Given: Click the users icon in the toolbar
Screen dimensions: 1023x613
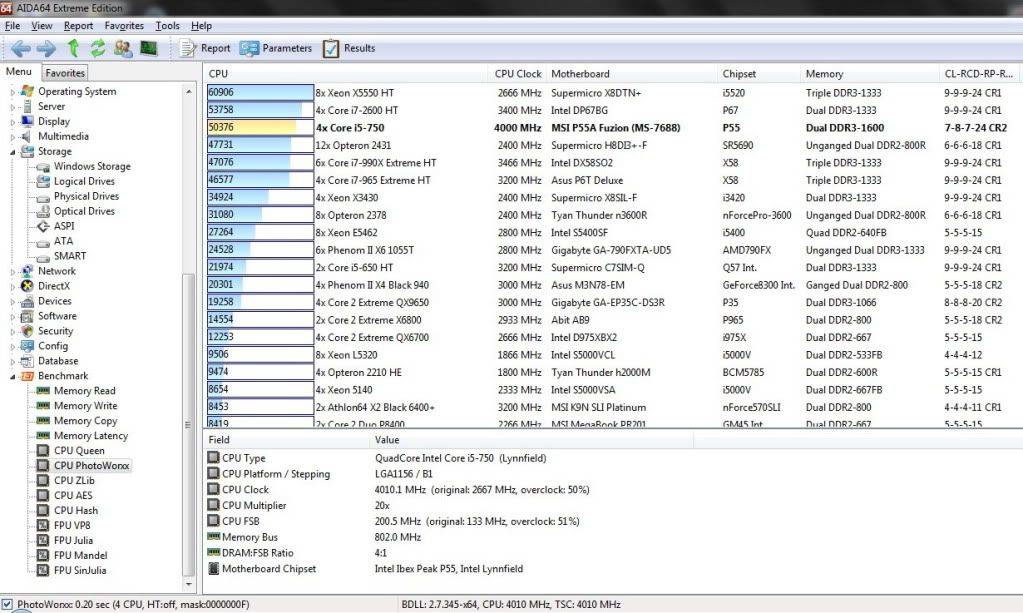Looking at the screenshot, I should [x=123, y=48].
